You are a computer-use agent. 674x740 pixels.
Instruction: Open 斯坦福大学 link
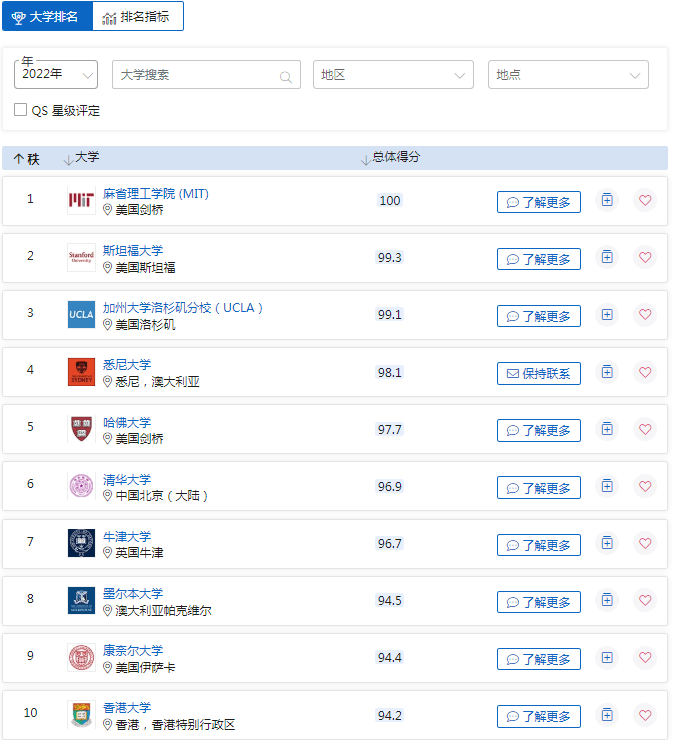point(133,251)
